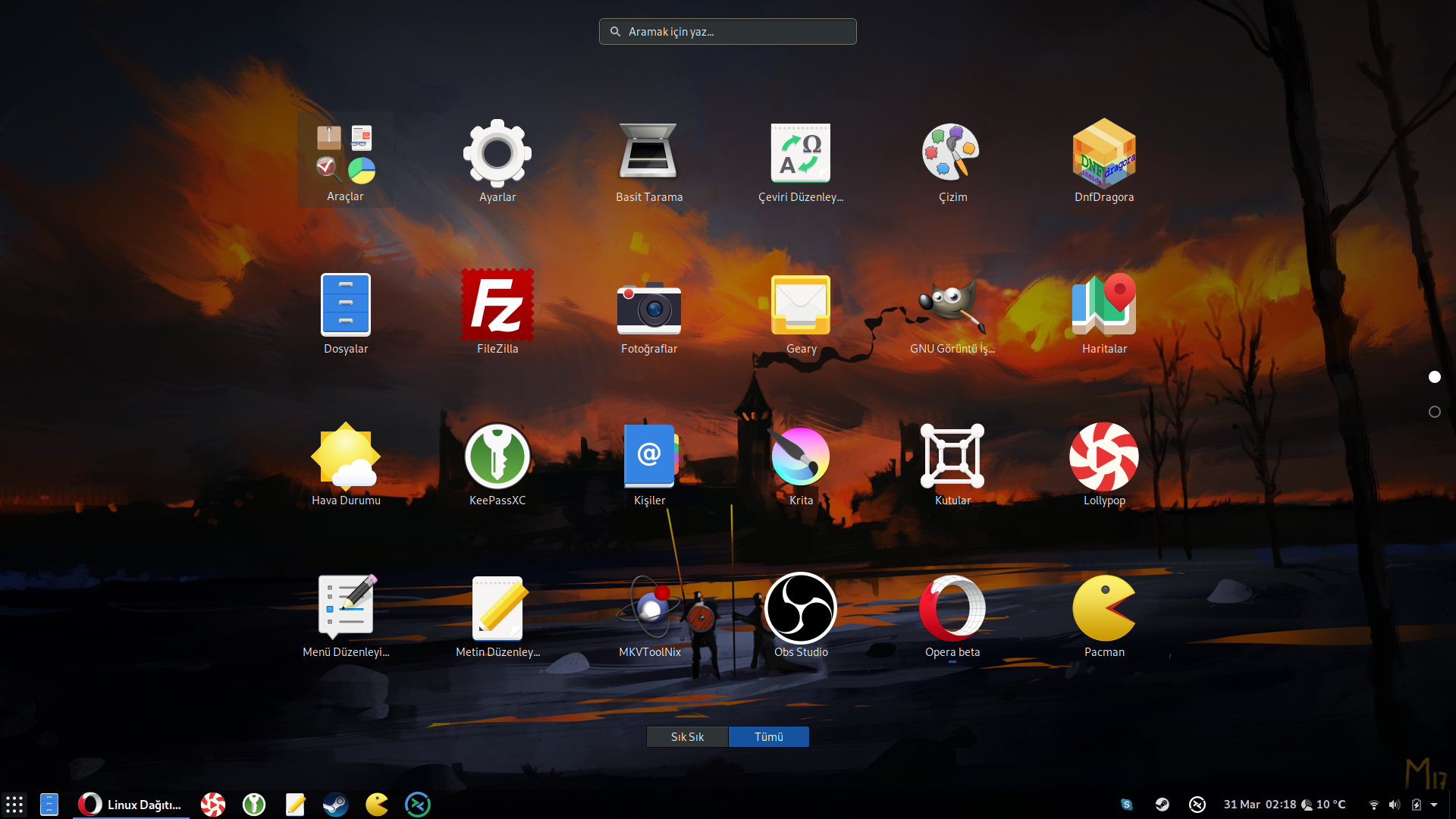Open DnfDragora package manager
This screenshot has height=819, width=1456.
tap(1104, 160)
